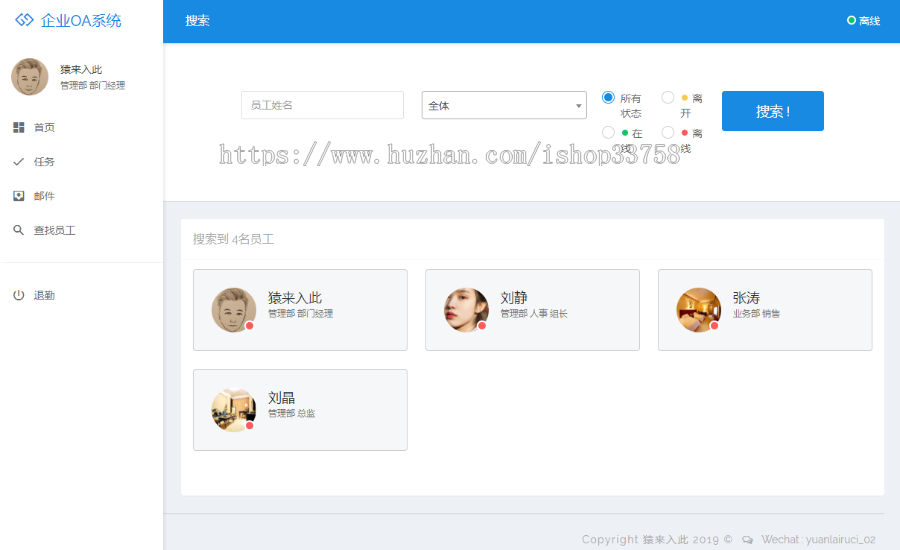Click 管理部 总监 text

[x=292, y=413]
